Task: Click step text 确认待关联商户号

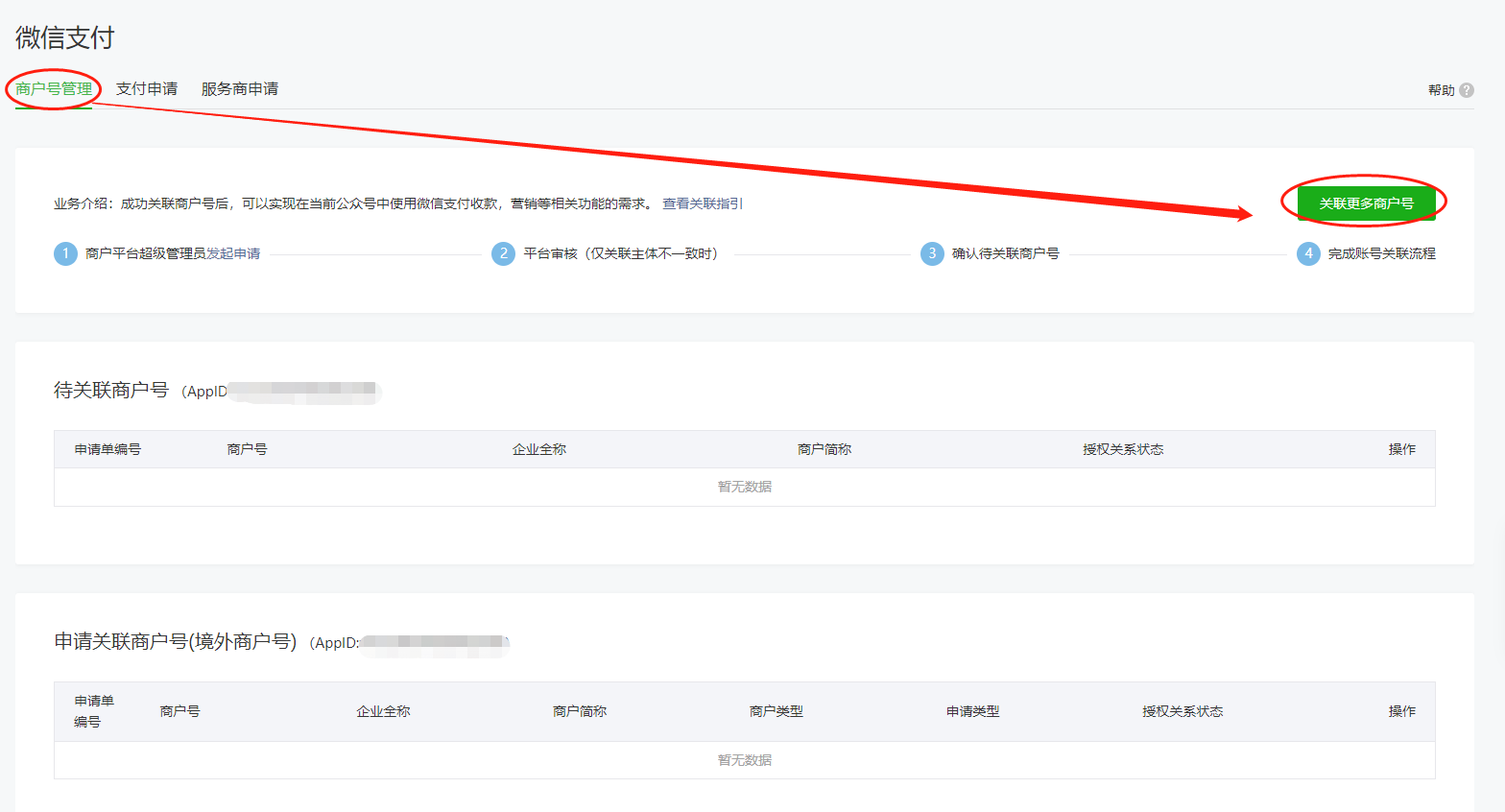Action: coord(1006,253)
